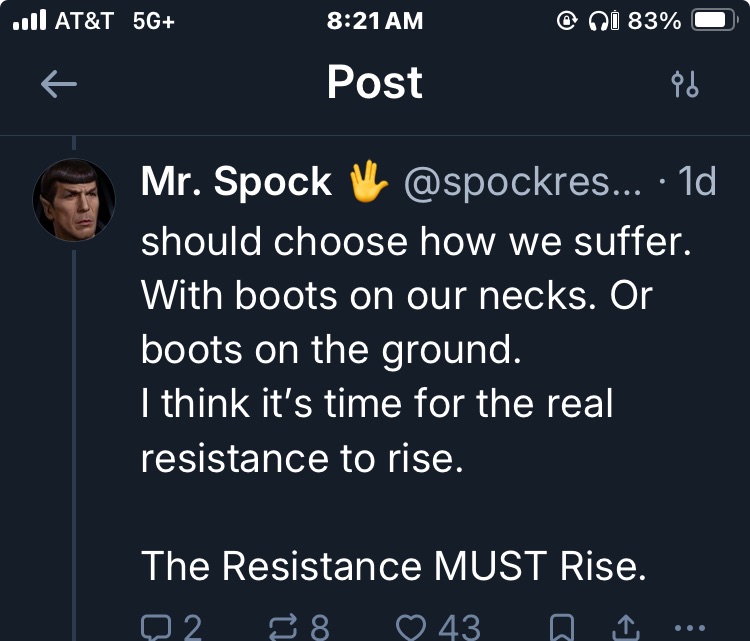Tap the back arrow in header
Viewport: 750px width, 641px height.
click(59, 85)
